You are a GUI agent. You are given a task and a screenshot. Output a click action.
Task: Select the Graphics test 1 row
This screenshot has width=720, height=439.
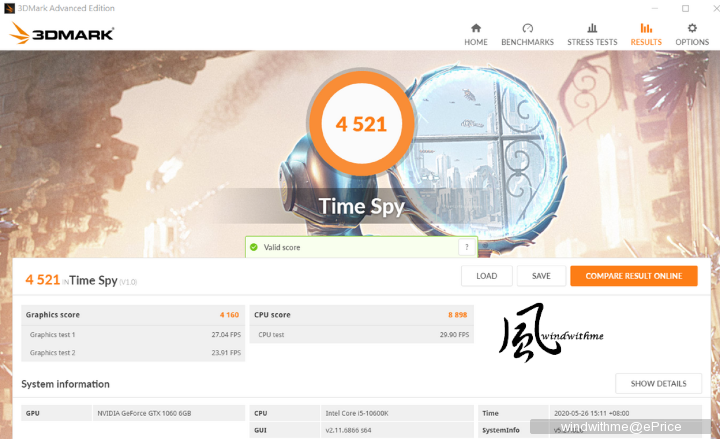(x=133, y=335)
